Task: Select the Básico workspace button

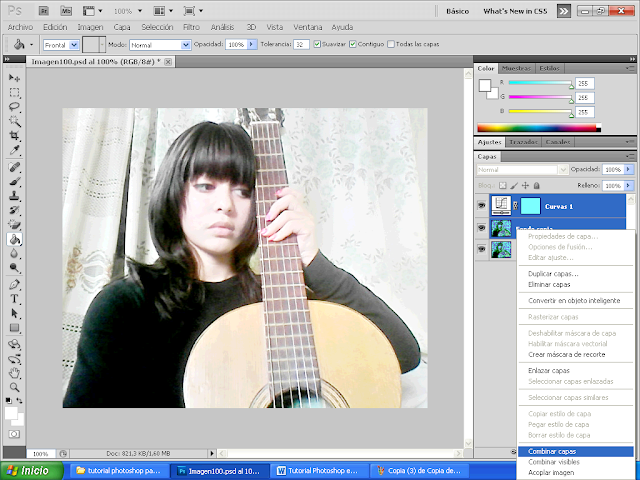Action: tap(457, 11)
